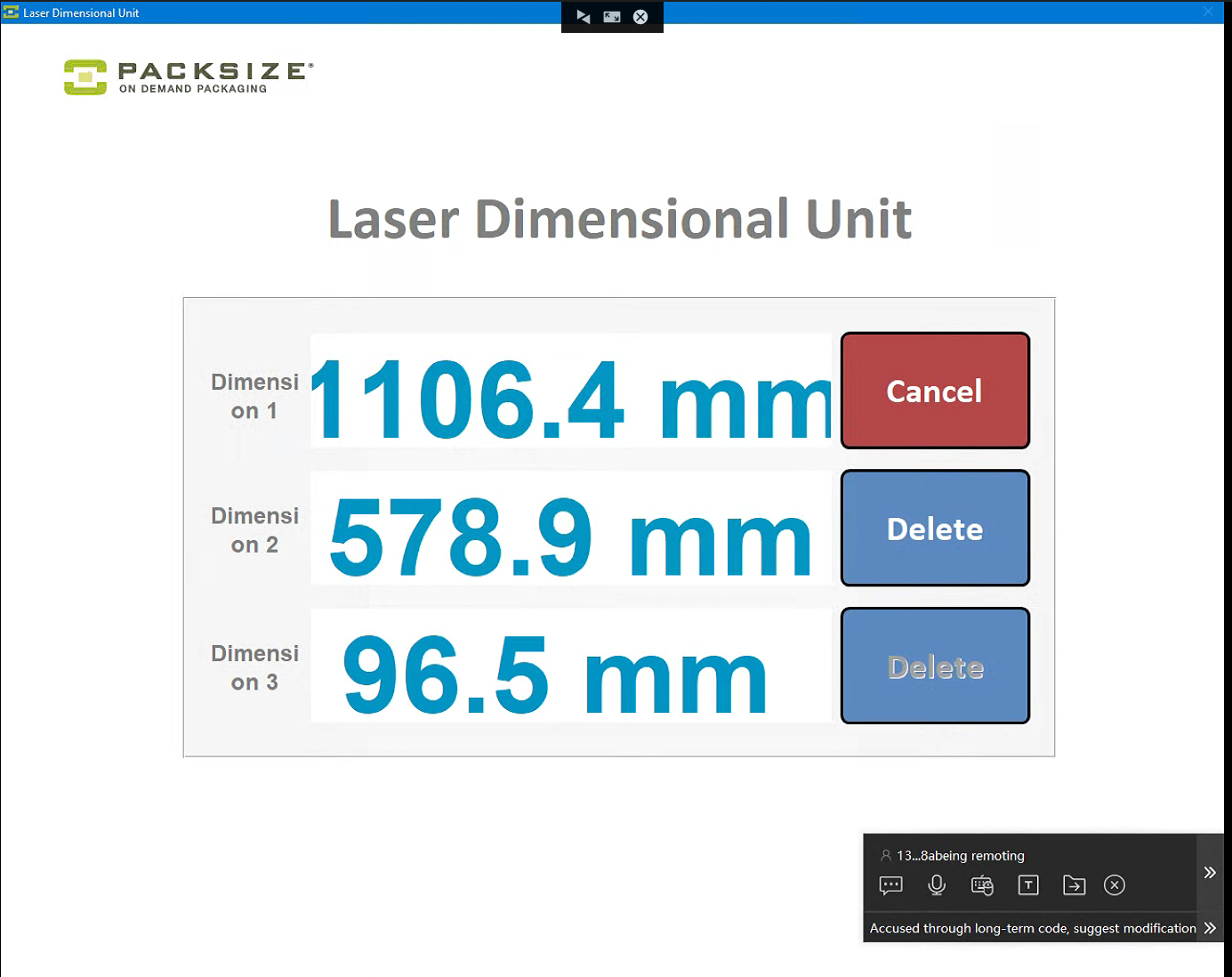Select the 1106.4 mm Dimension 1 value

(571, 392)
